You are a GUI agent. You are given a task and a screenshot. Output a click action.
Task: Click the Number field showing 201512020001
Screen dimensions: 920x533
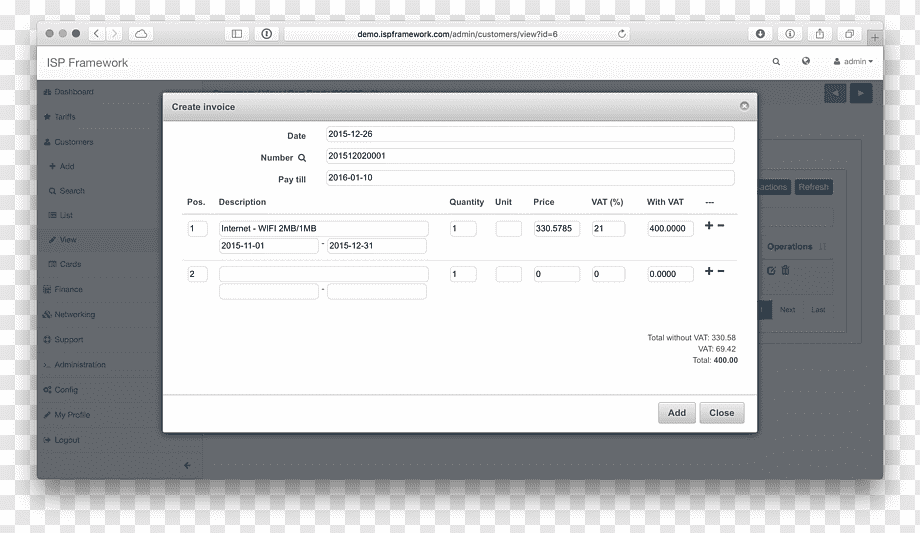pos(530,156)
